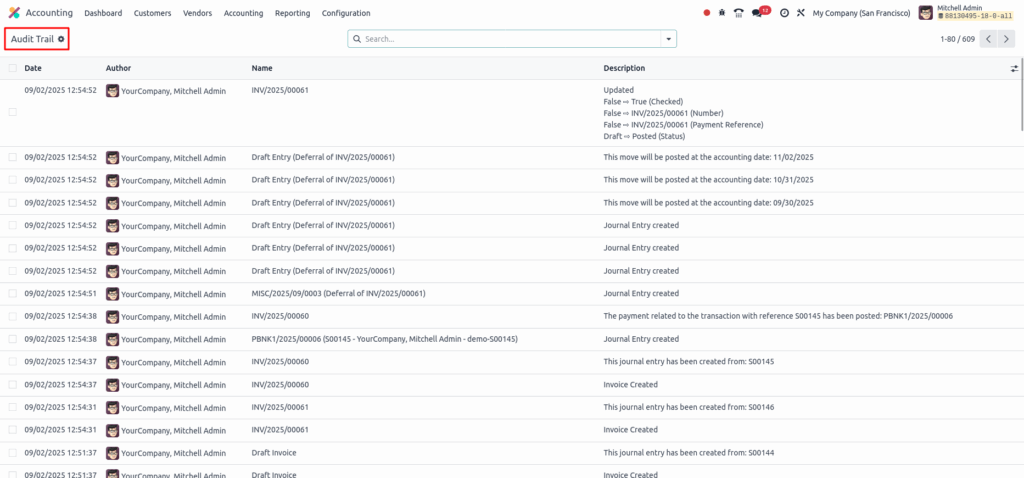This screenshot has height=478, width=1024.
Task: Click the vertical list scrollbar
Action: click(x=1021, y=93)
